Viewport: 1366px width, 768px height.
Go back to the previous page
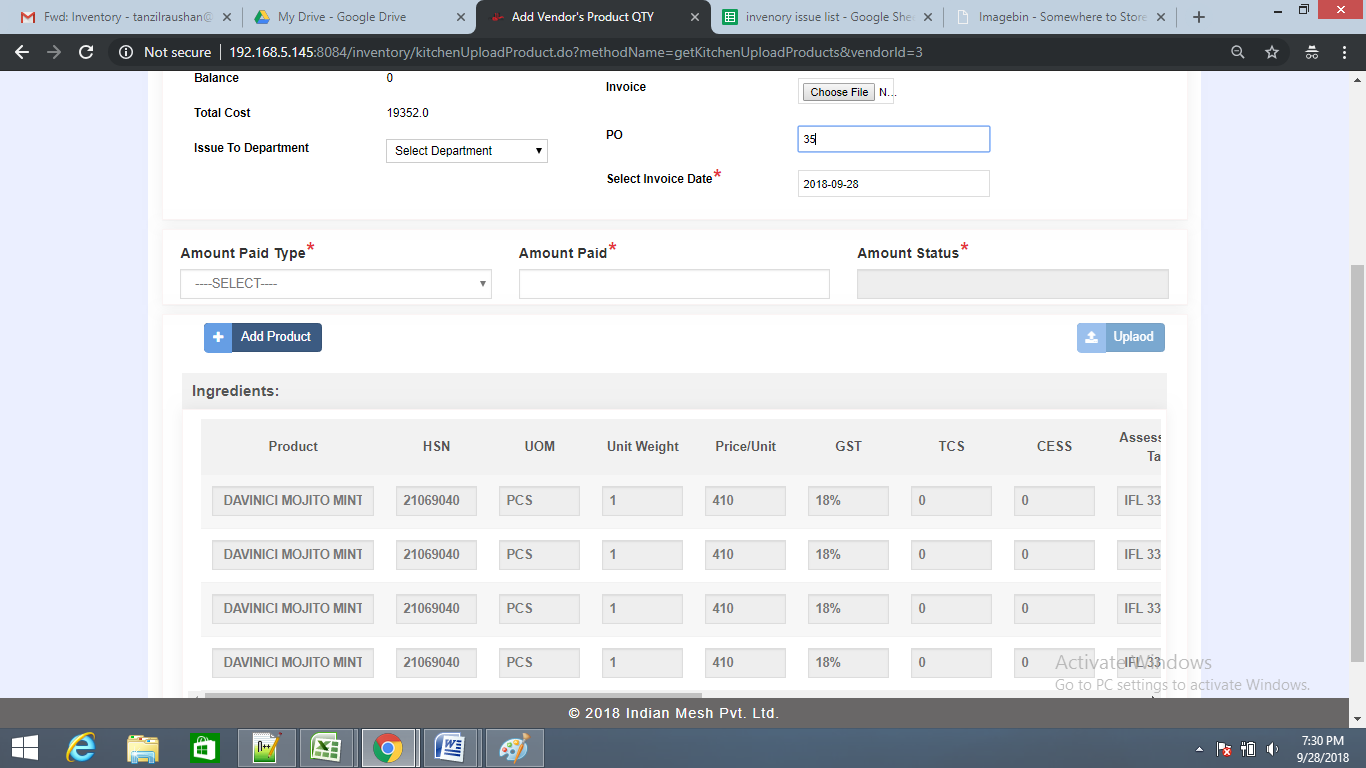tap(22, 52)
